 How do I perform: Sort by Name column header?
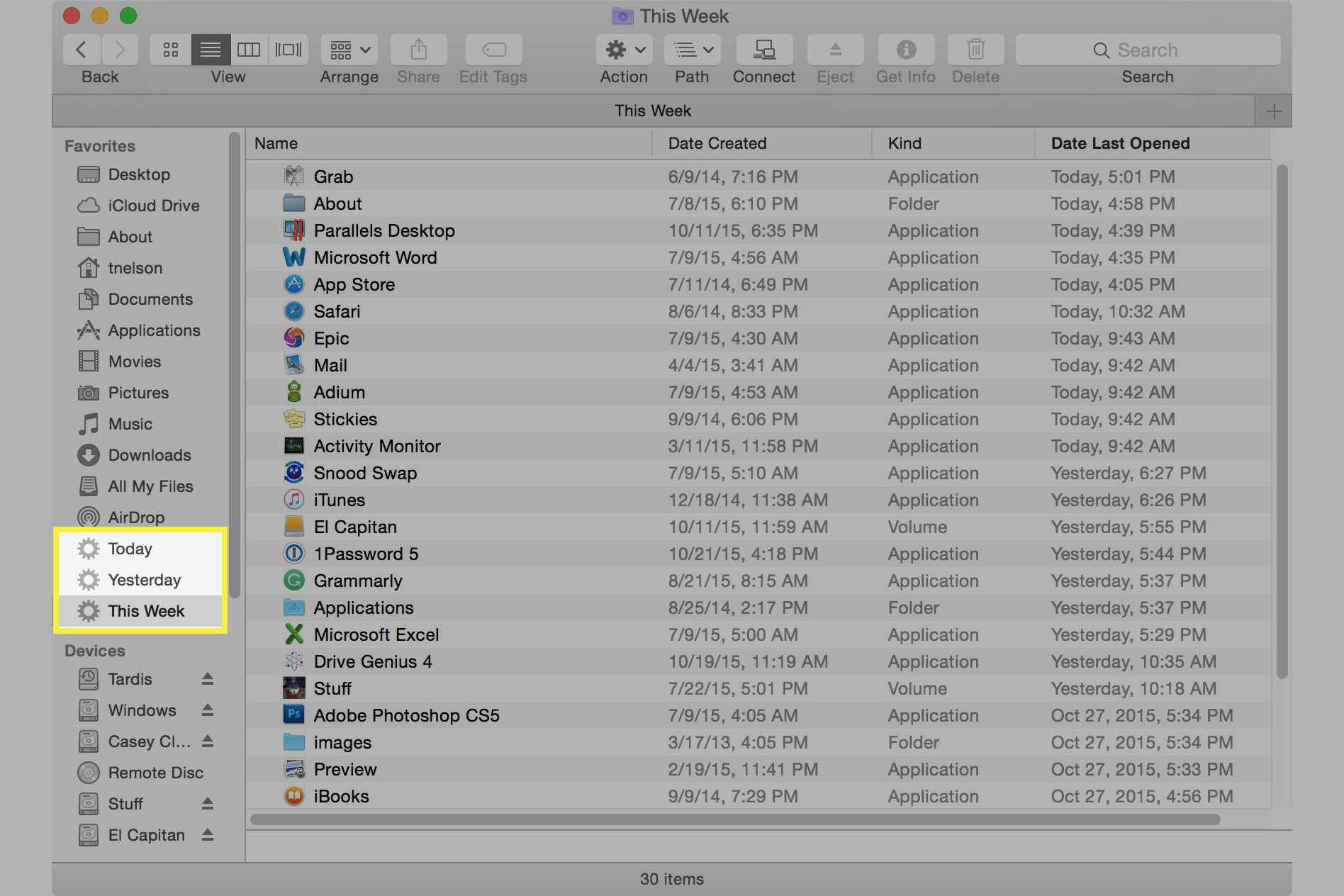point(449,143)
